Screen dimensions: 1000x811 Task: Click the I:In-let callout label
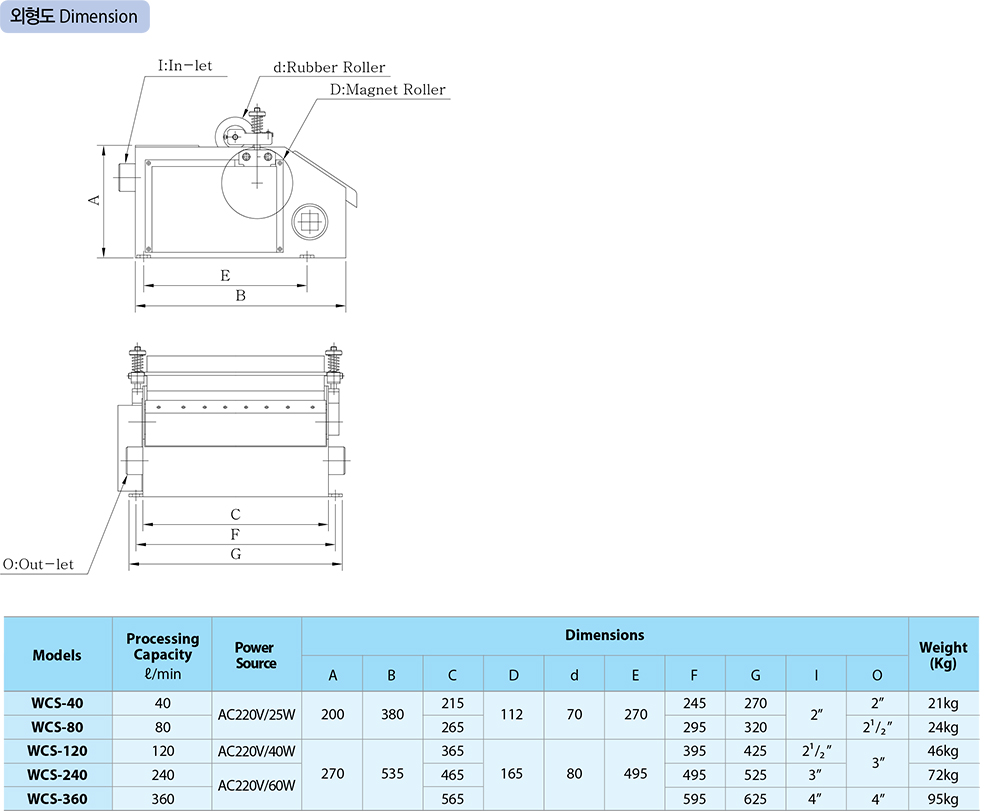tap(185, 67)
